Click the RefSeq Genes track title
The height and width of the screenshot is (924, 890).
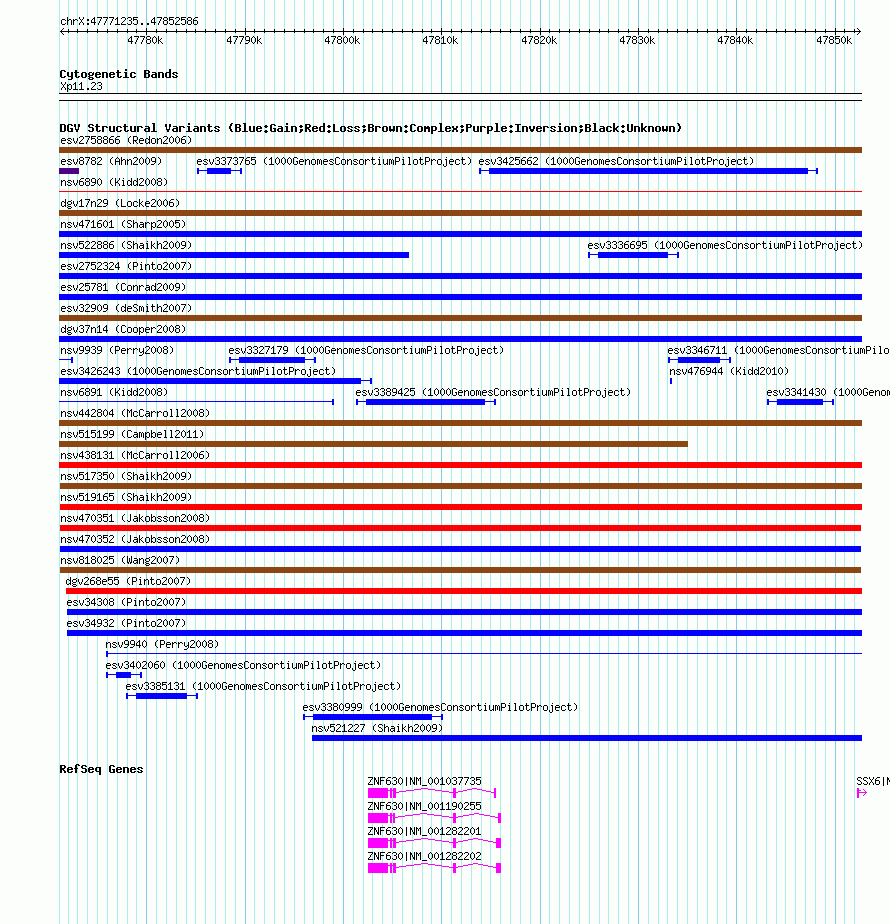[101, 769]
